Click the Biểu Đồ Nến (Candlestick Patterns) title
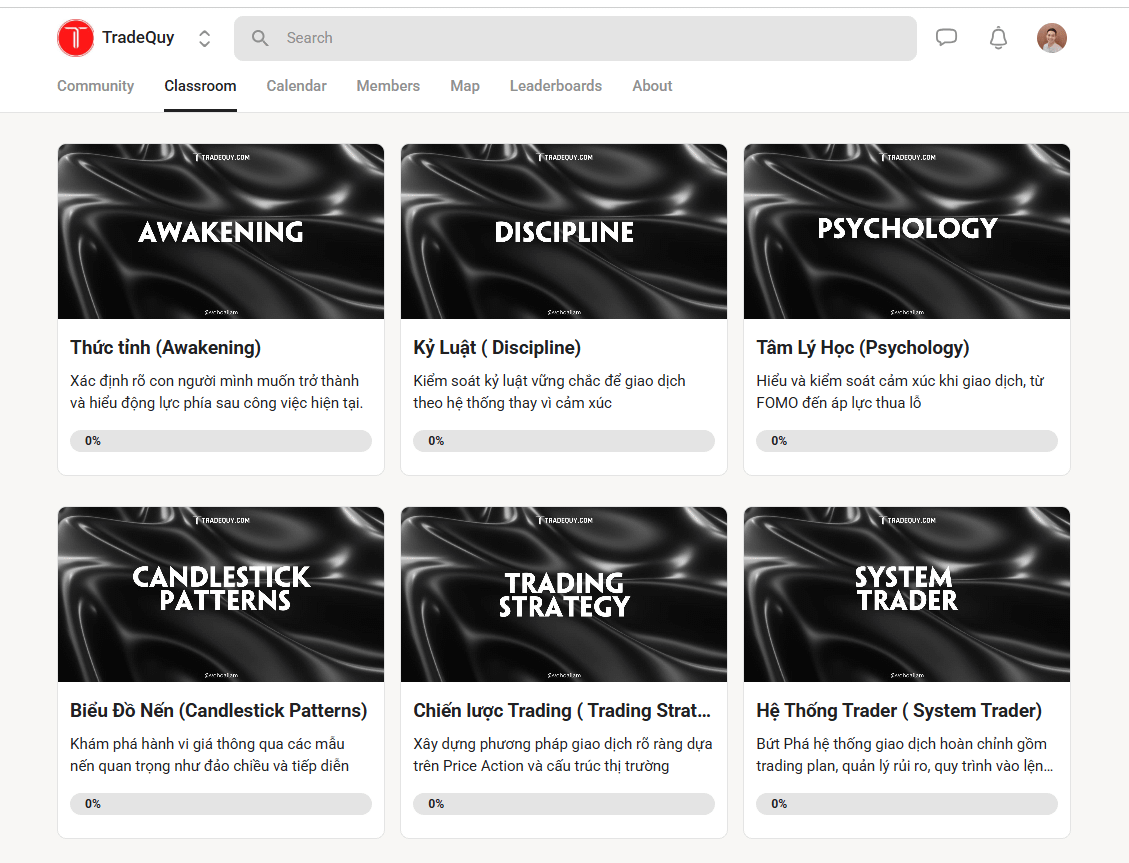 (x=219, y=711)
